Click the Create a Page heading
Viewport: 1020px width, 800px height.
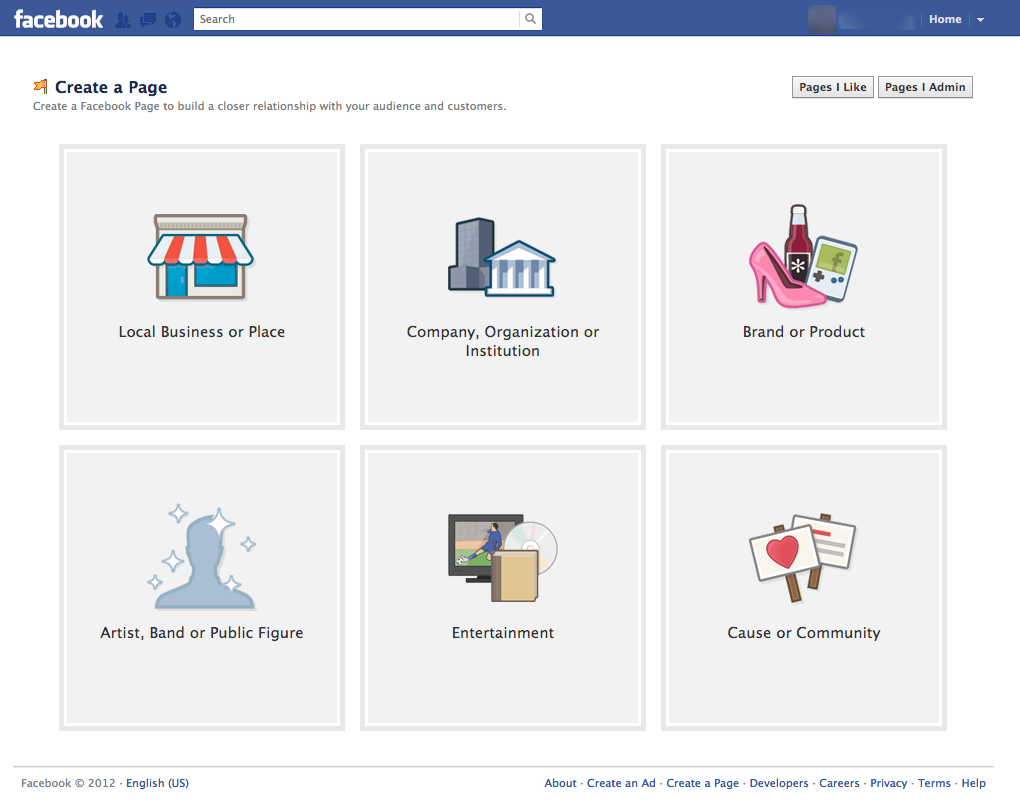tap(111, 87)
